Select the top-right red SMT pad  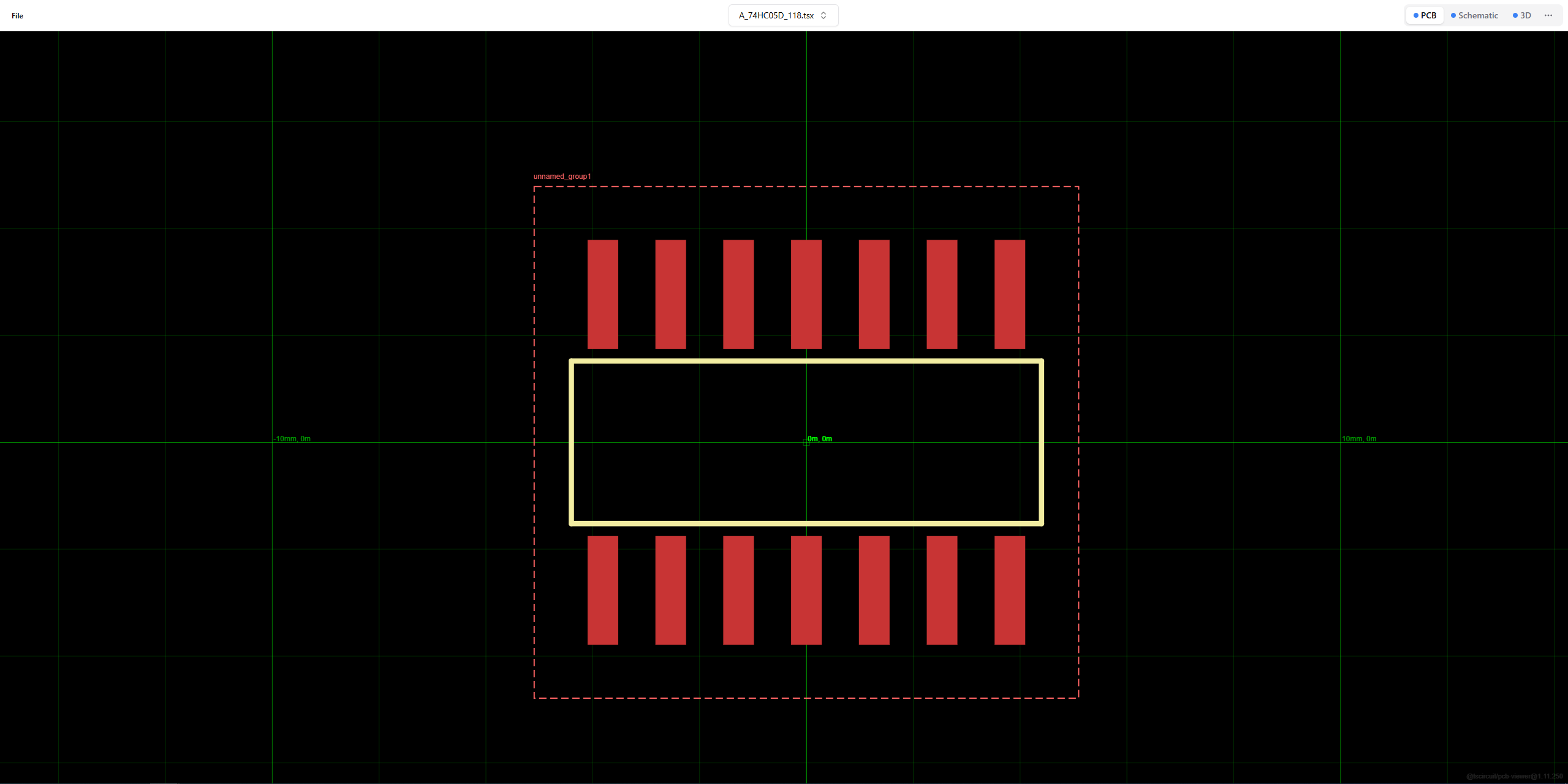[x=1009, y=294]
